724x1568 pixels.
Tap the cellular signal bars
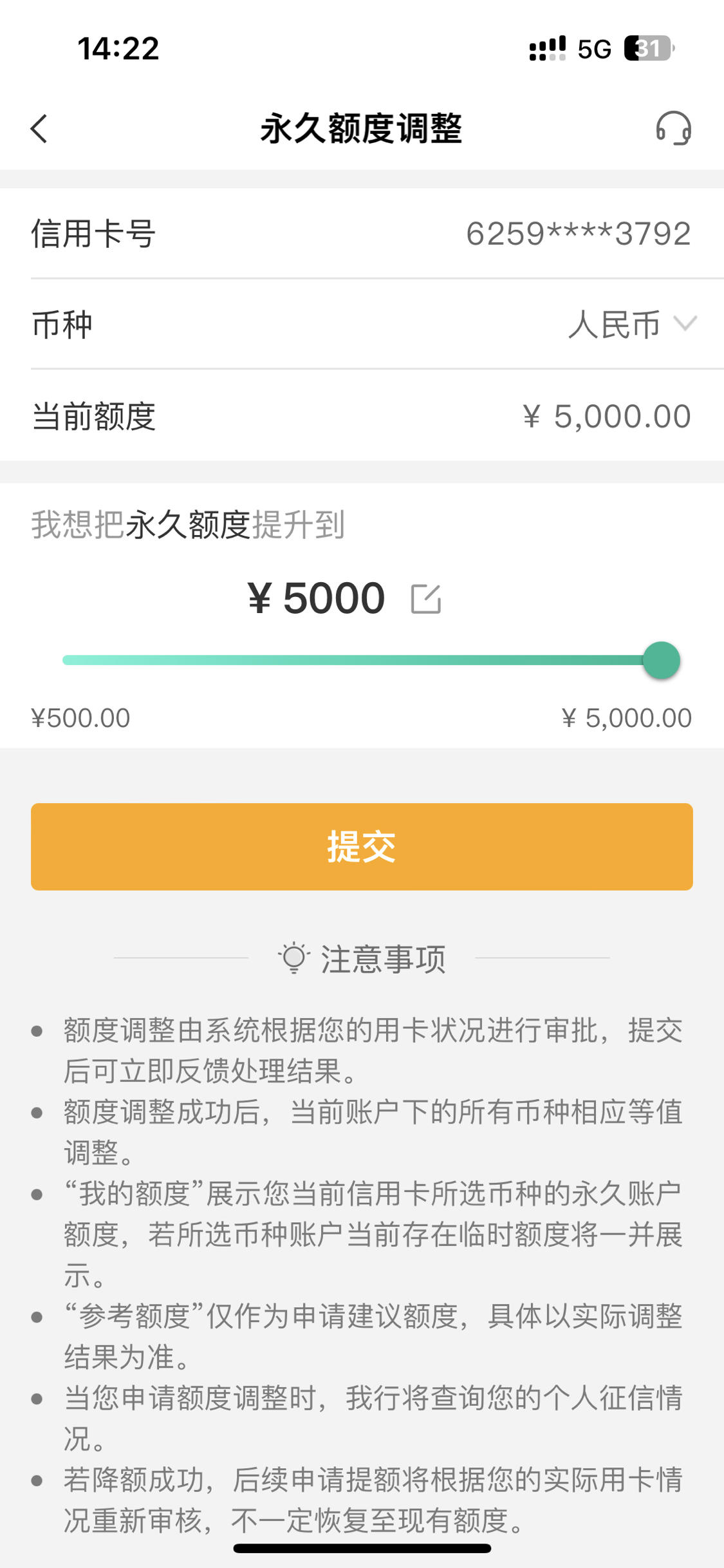tap(547, 48)
